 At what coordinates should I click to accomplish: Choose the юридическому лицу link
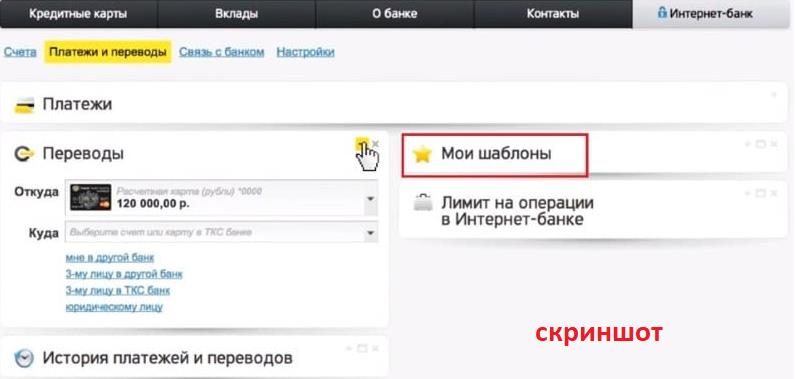[x=114, y=307]
